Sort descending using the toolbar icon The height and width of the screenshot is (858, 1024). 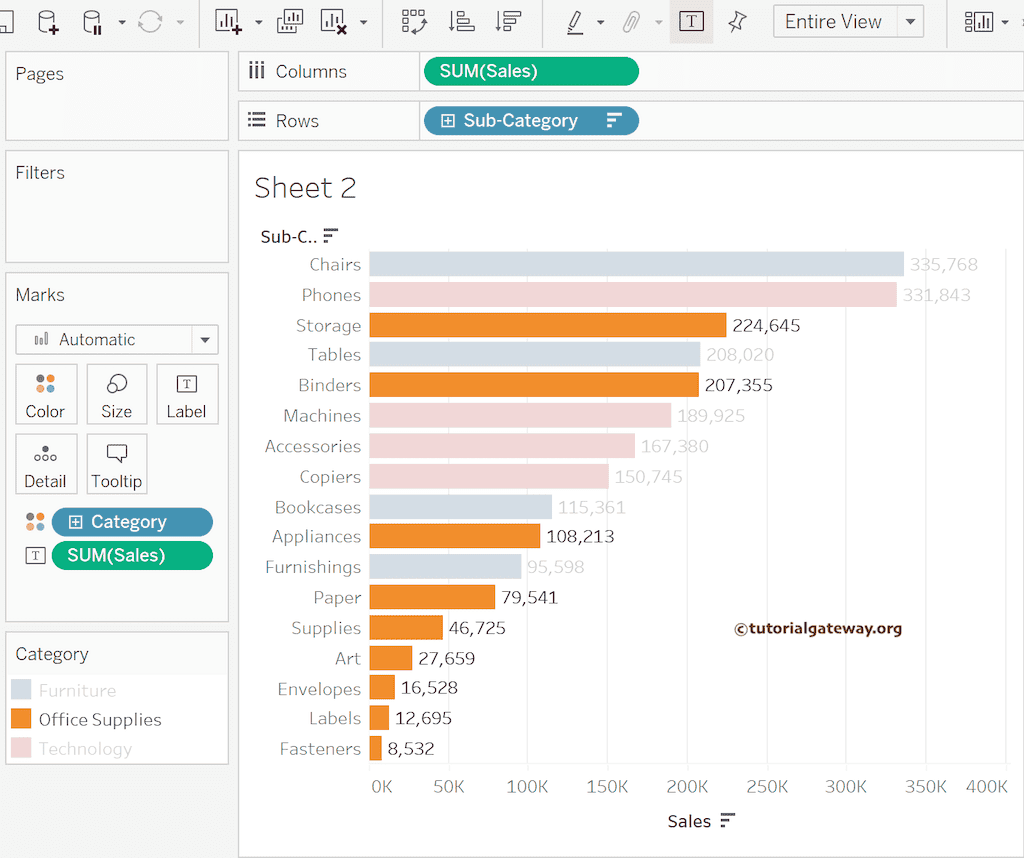coord(508,22)
